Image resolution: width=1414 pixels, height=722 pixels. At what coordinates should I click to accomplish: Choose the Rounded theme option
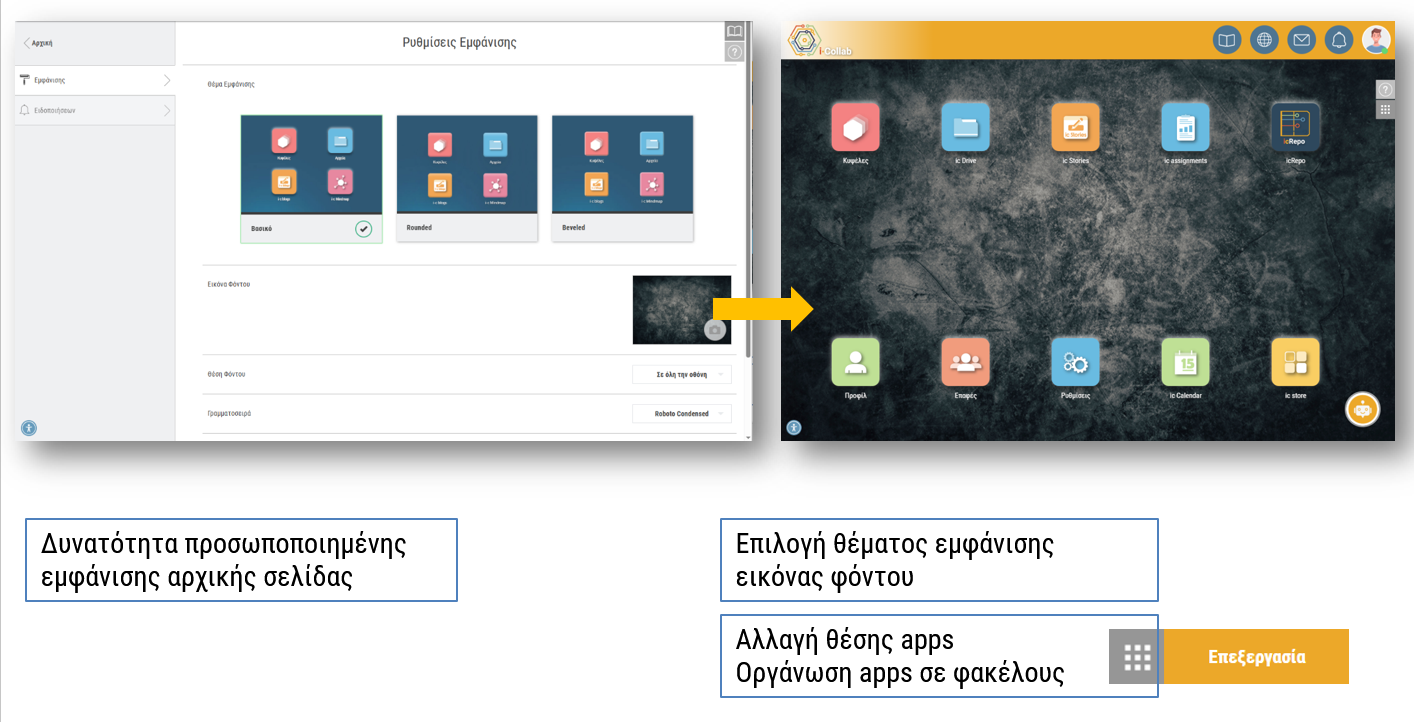(x=467, y=178)
